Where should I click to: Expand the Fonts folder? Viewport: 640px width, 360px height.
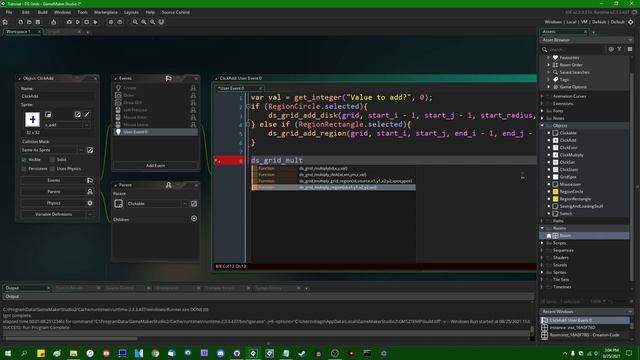tap(542, 111)
